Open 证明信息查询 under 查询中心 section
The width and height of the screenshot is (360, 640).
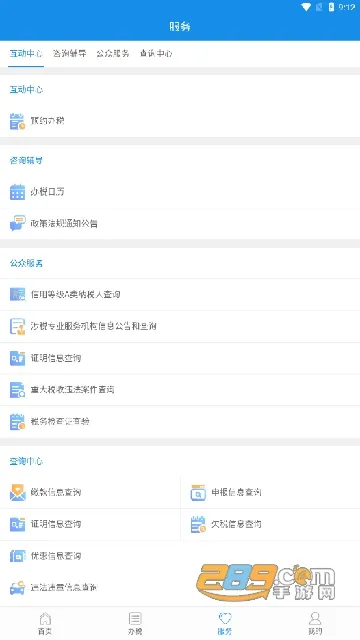pos(90,524)
